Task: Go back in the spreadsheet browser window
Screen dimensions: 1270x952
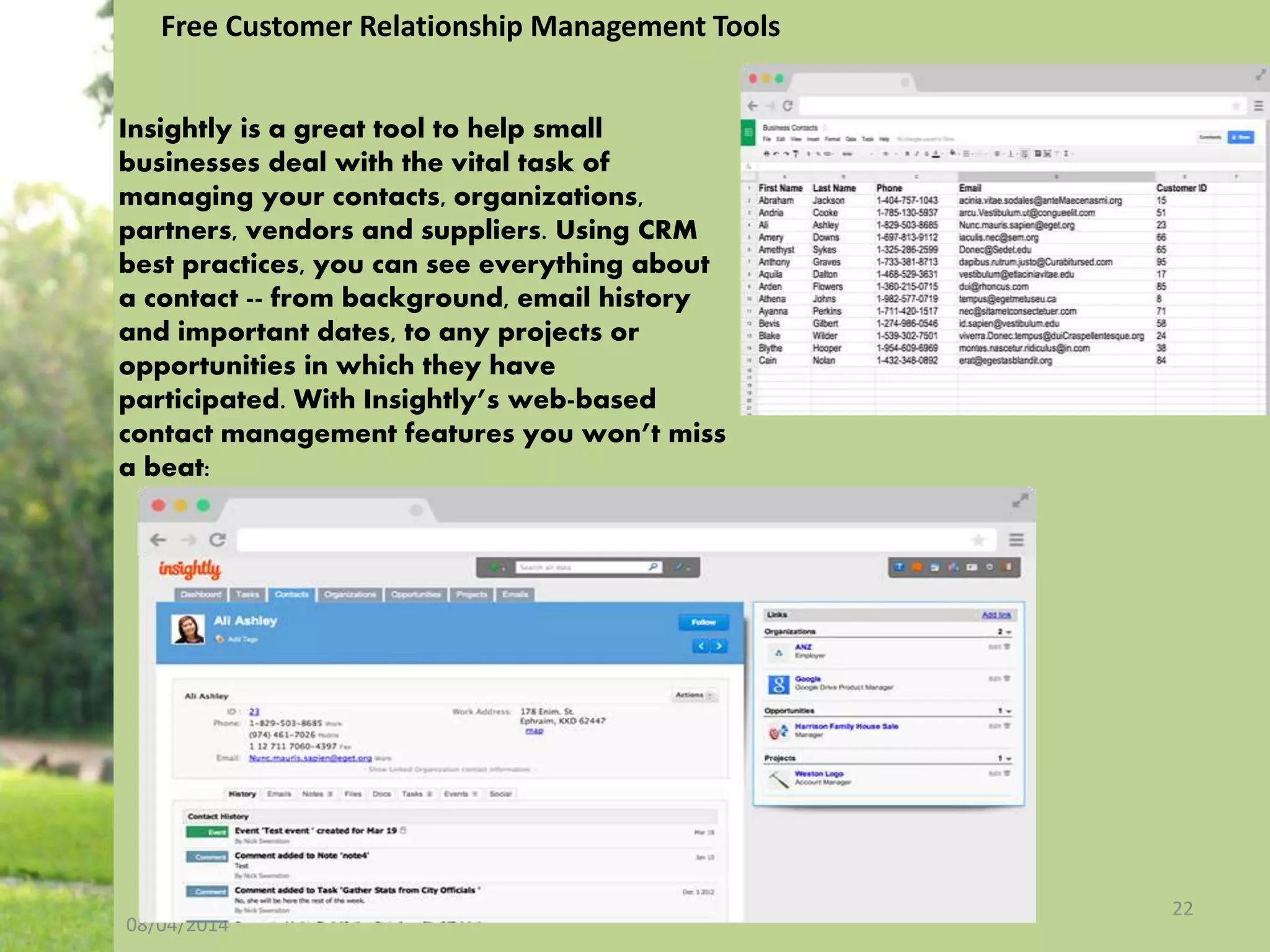Action: pyautogui.click(x=753, y=106)
